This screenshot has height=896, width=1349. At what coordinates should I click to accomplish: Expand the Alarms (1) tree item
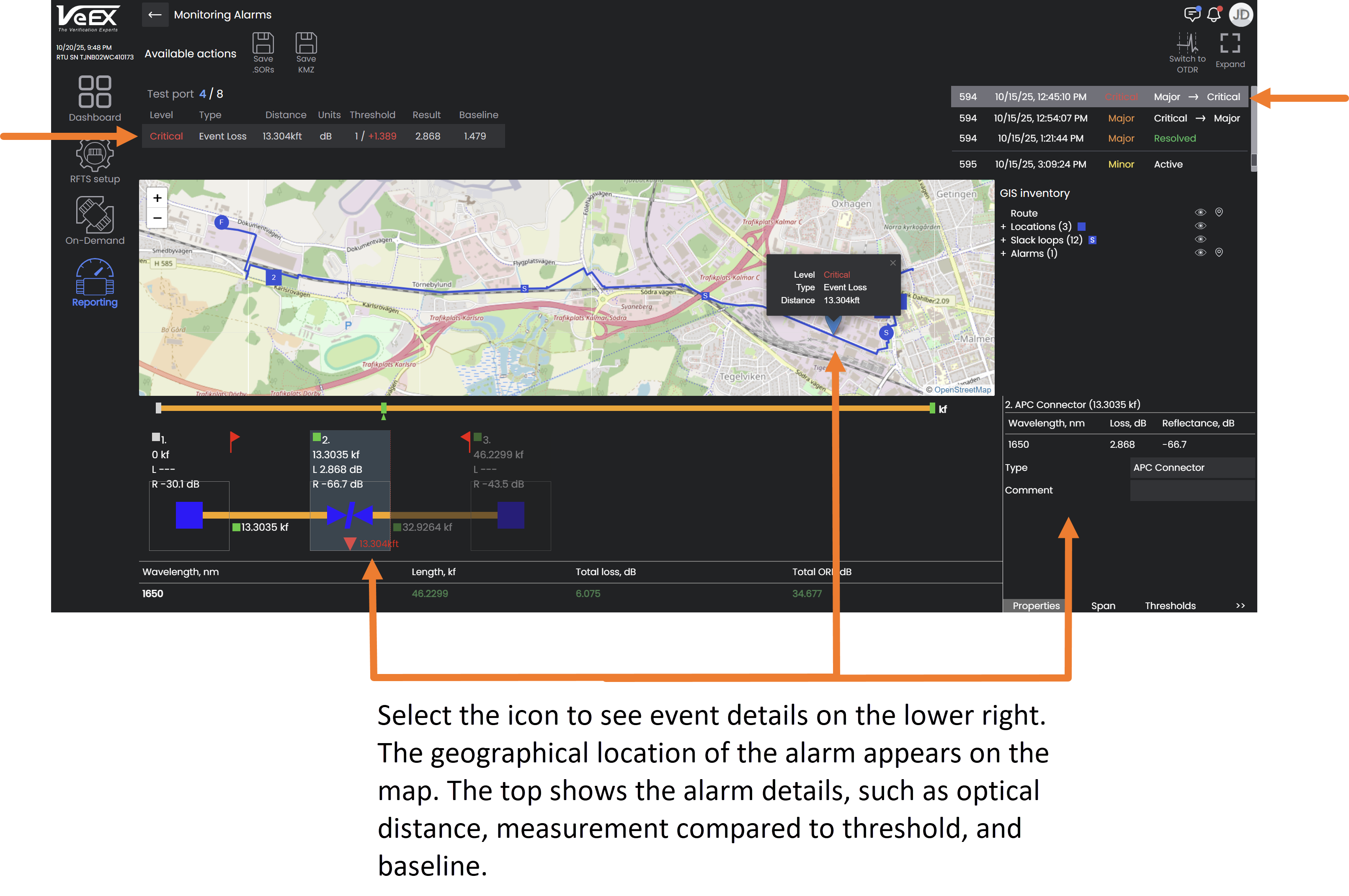pos(1003,254)
